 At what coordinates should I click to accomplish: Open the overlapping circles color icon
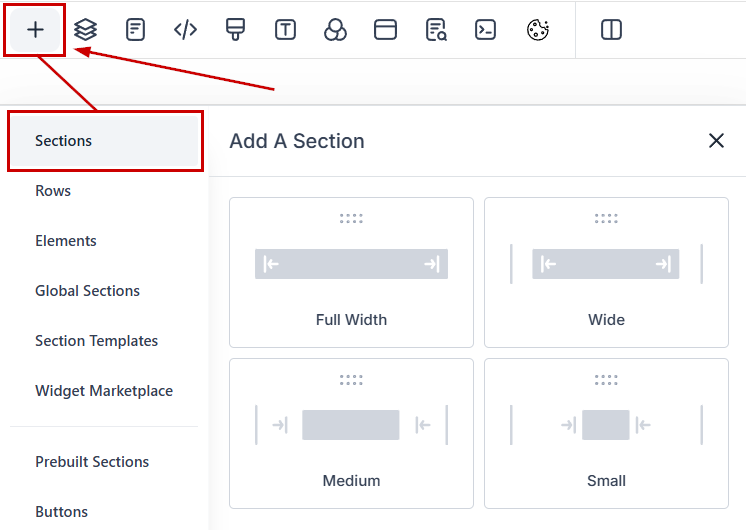pyautogui.click(x=335, y=30)
